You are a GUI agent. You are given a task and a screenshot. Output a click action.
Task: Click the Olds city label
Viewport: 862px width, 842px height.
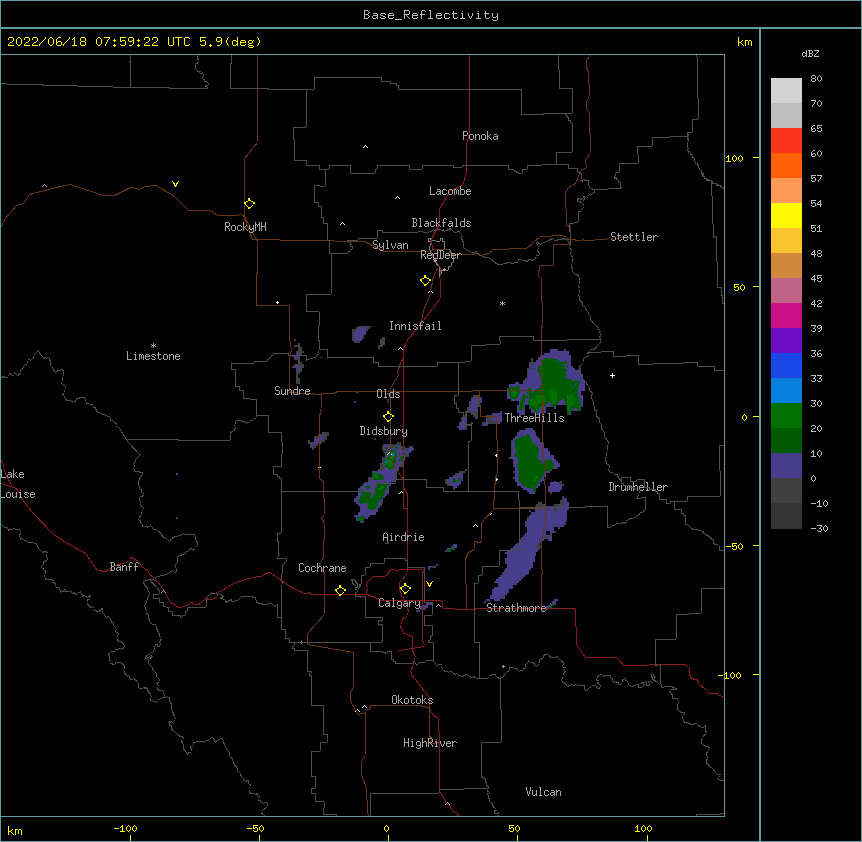coord(388,394)
